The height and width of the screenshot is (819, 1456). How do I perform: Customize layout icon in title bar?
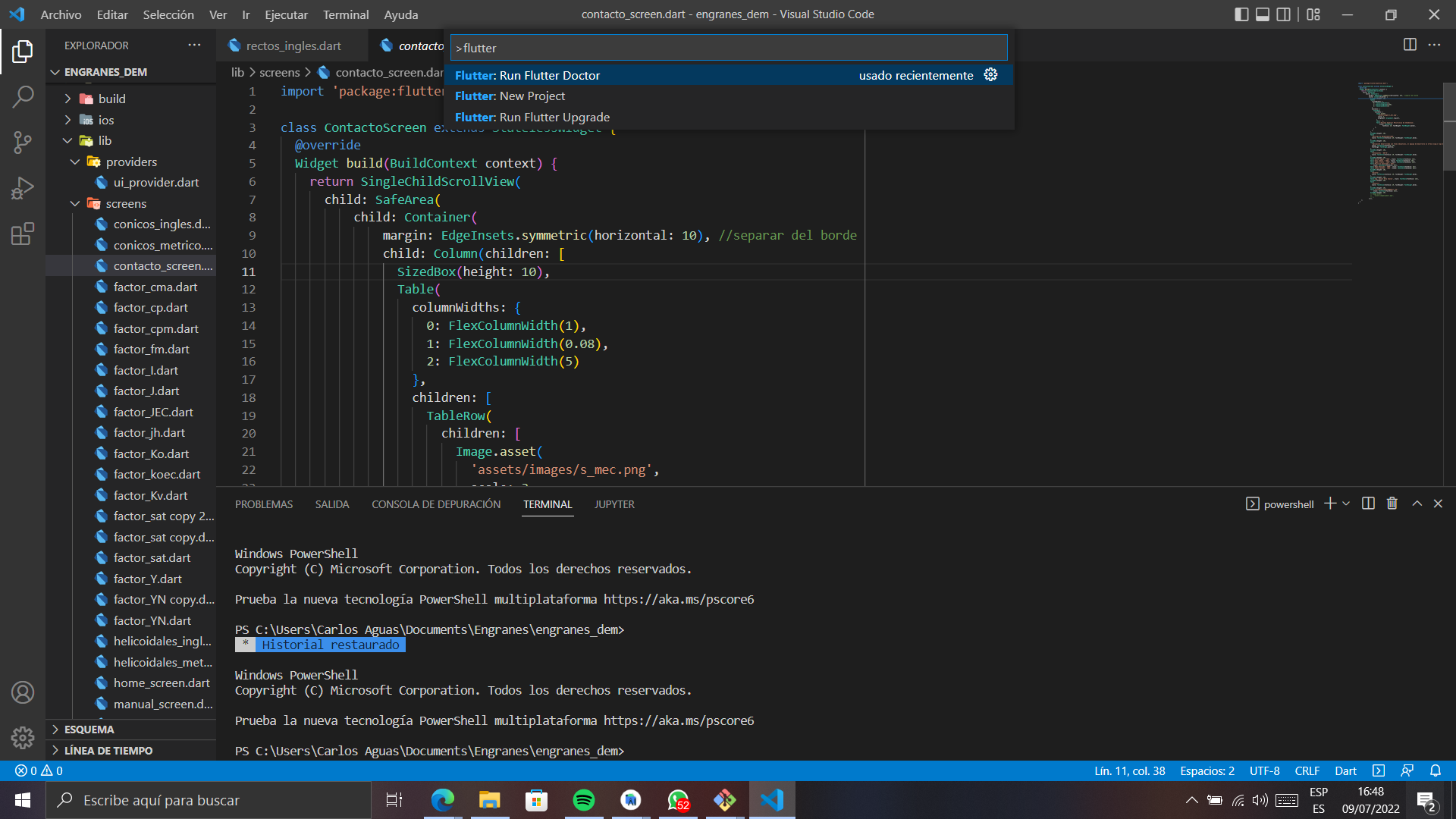pos(1313,14)
